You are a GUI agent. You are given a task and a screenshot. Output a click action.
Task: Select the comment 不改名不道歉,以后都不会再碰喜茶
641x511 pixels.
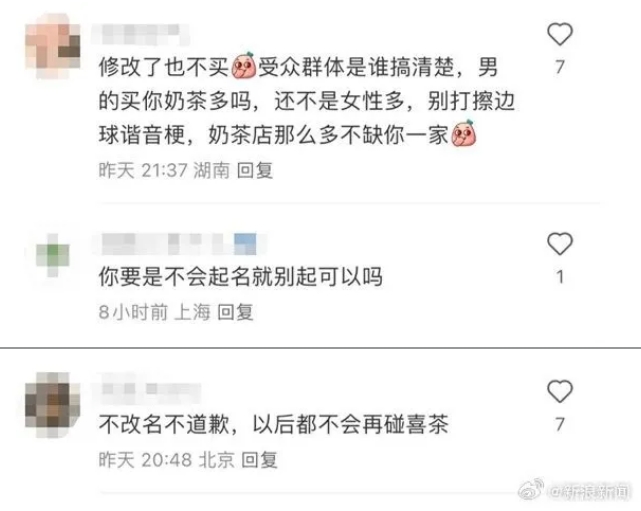click(x=273, y=424)
